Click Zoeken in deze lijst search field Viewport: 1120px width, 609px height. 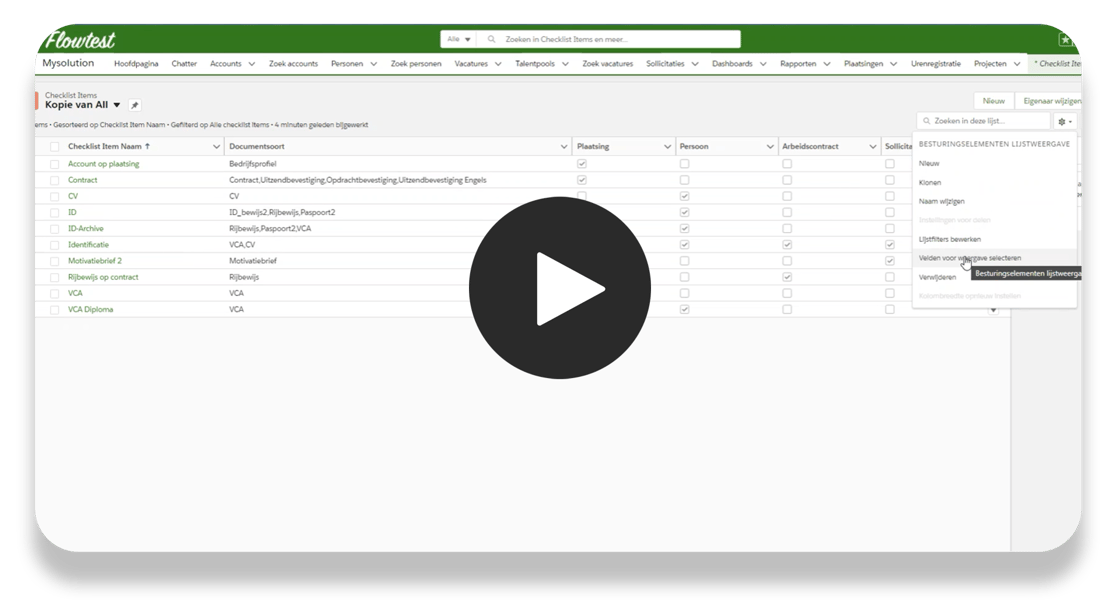(x=984, y=121)
